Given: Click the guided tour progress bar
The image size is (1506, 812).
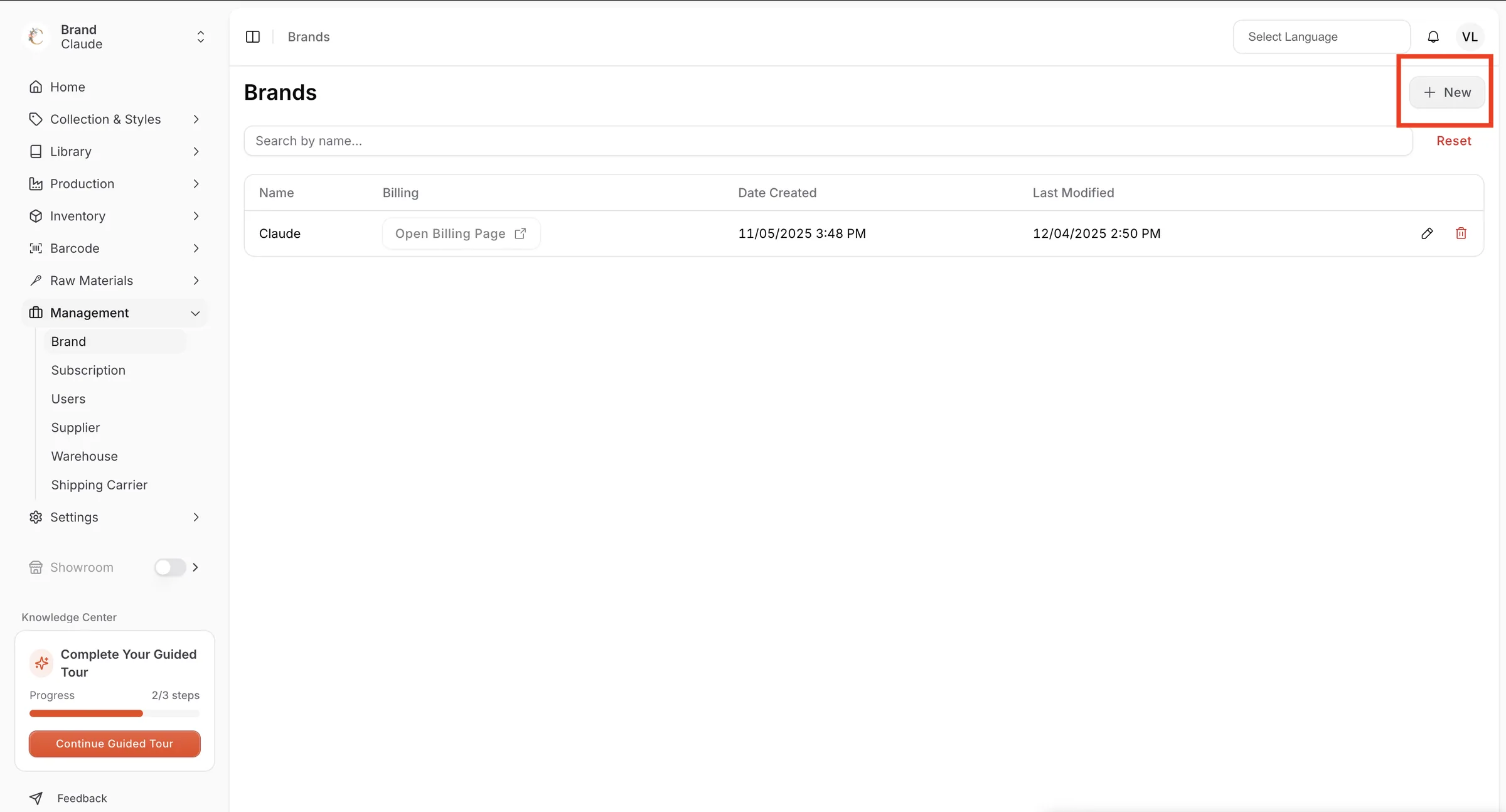Looking at the screenshot, I should (x=115, y=713).
